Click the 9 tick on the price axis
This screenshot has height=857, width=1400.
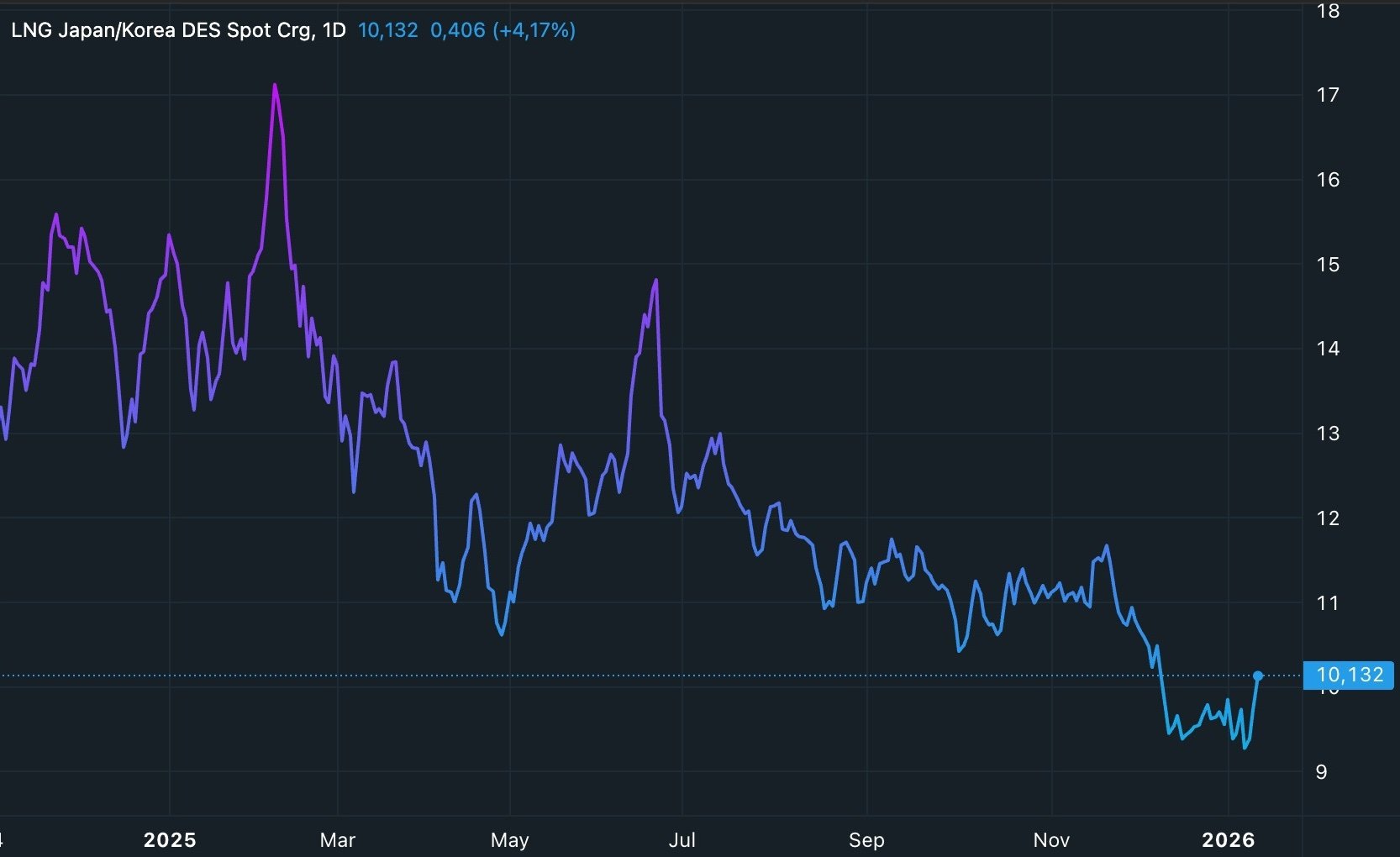[1322, 772]
